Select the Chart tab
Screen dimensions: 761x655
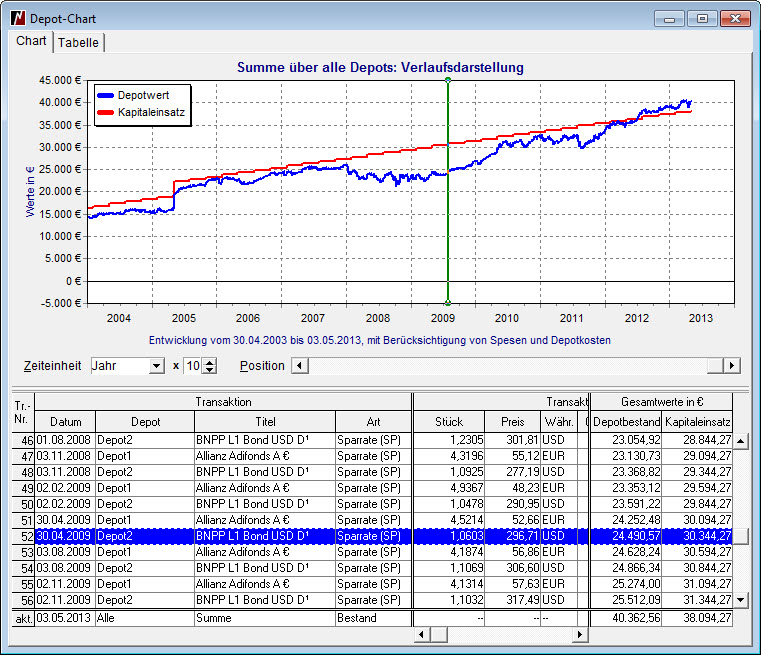[31, 41]
